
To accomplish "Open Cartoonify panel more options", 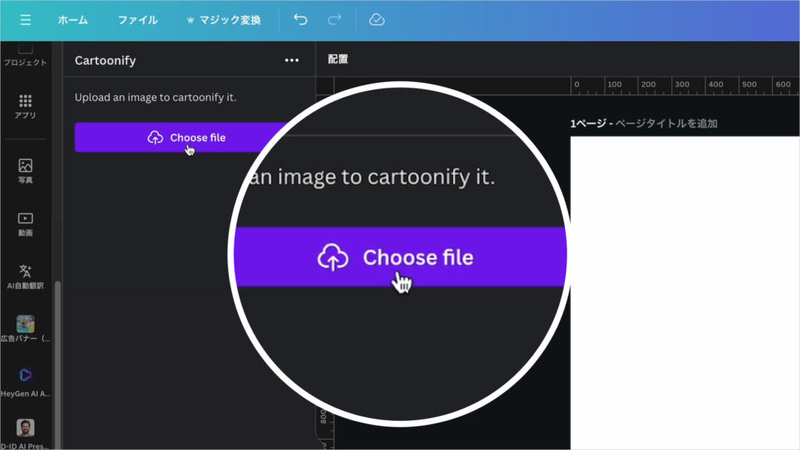I will pyautogui.click(x=292, y=60).
